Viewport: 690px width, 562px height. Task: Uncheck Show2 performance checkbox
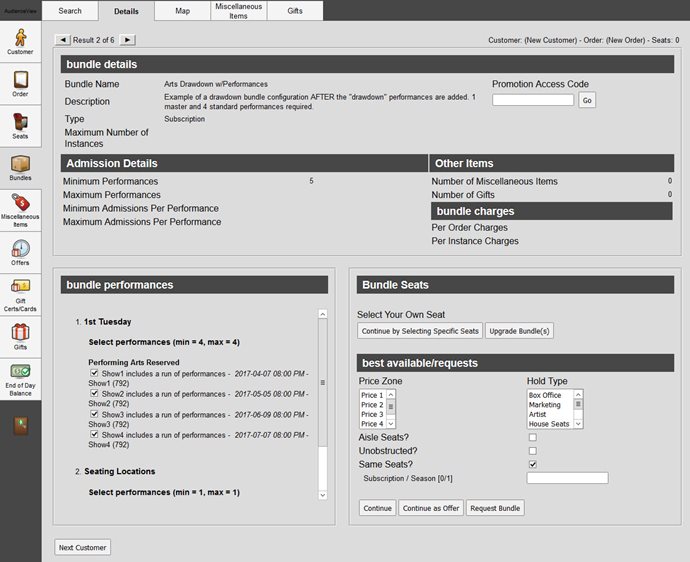94,393
